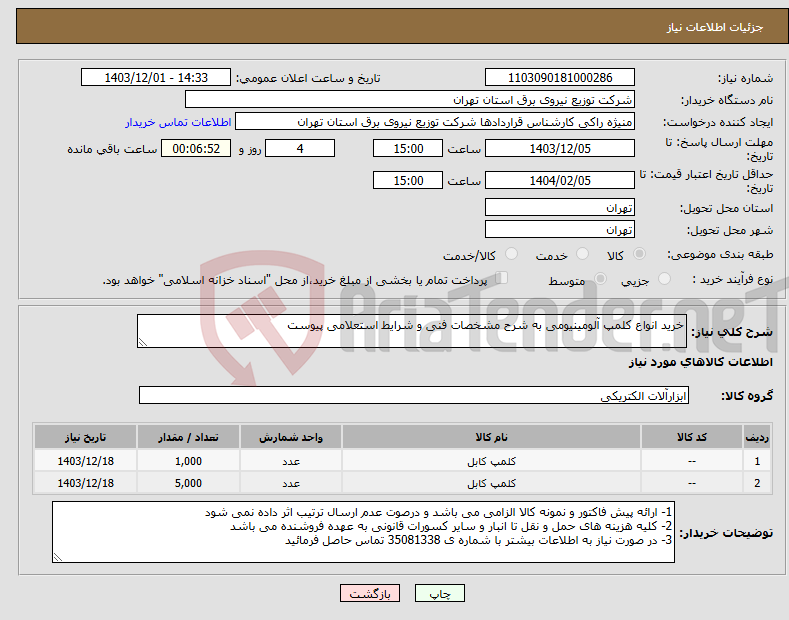
Task: Select the متوسط purchase type radio
Action: click(600, 279)
